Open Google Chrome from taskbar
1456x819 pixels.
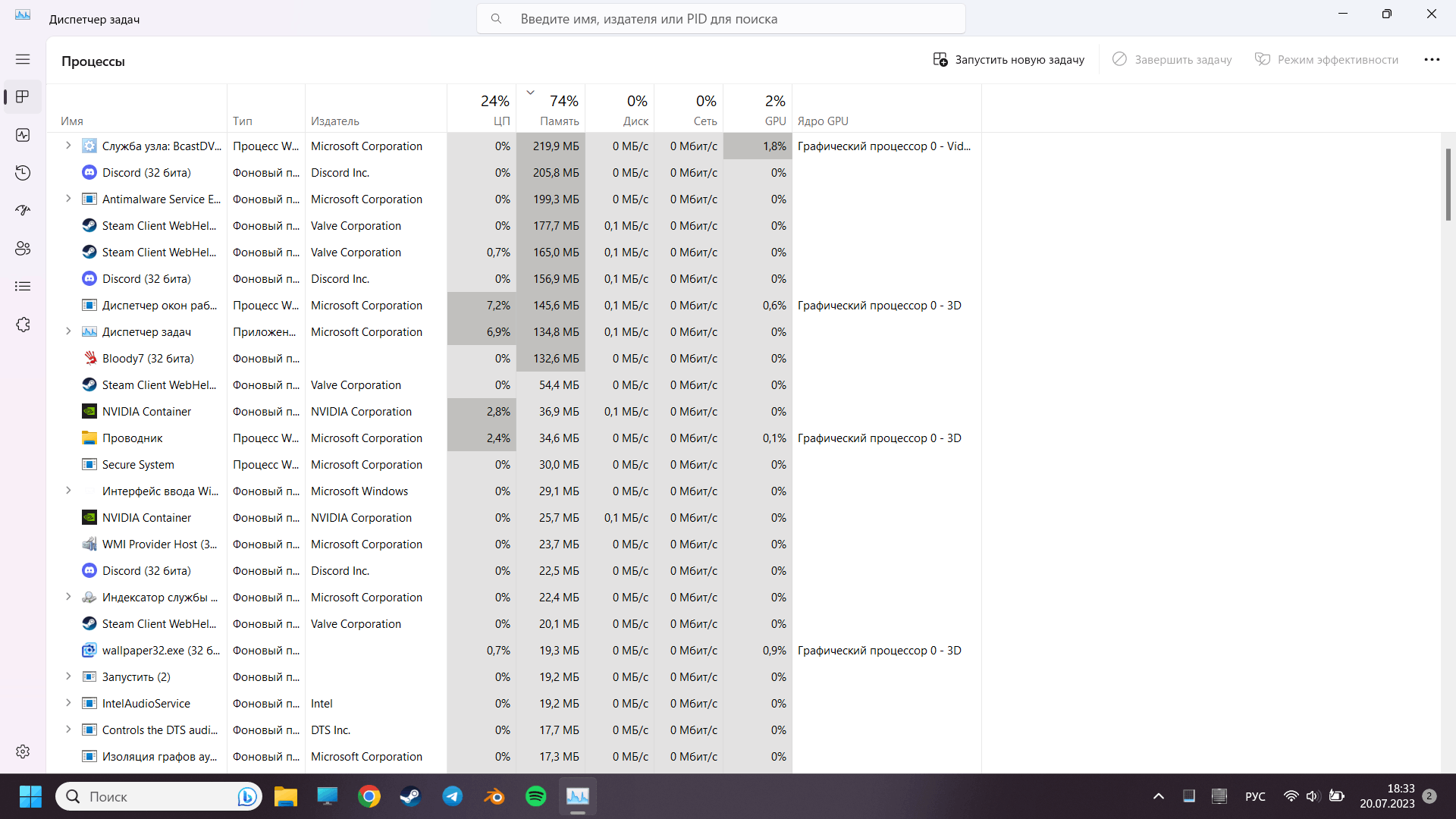[369, 796]
